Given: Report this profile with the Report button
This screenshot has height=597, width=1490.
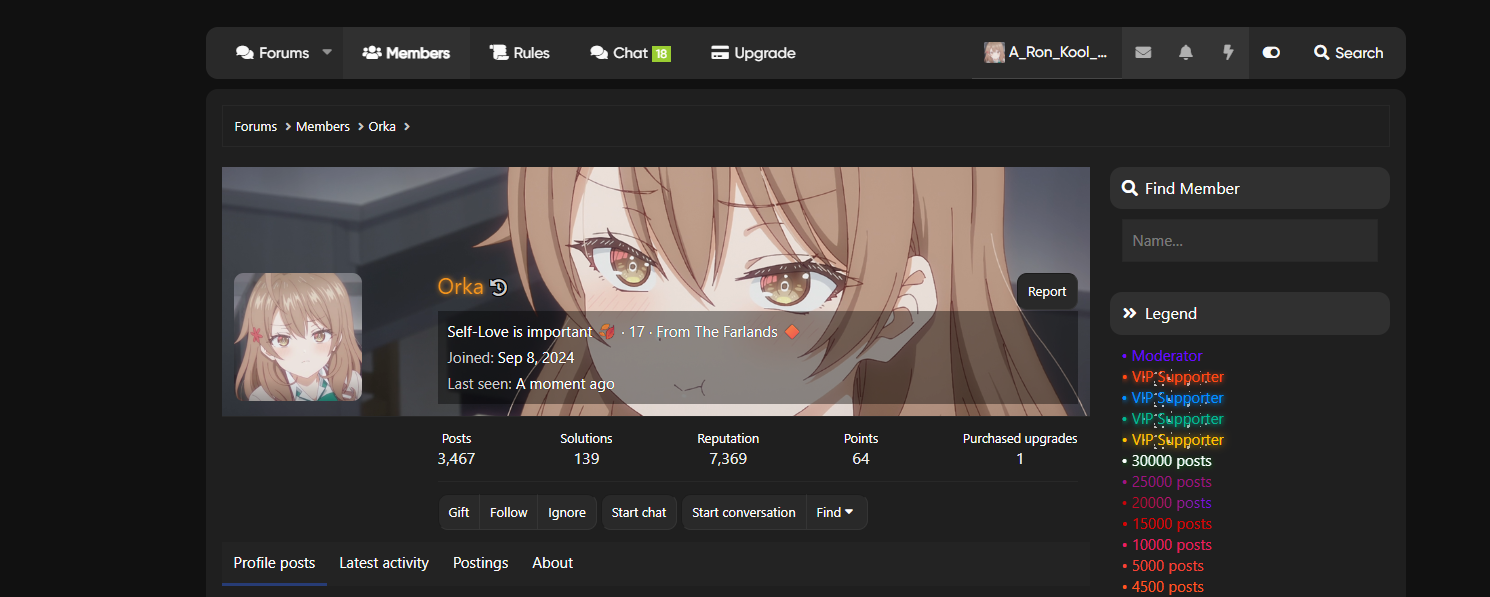Looking at the screenshot, I should pos(1047,292).
